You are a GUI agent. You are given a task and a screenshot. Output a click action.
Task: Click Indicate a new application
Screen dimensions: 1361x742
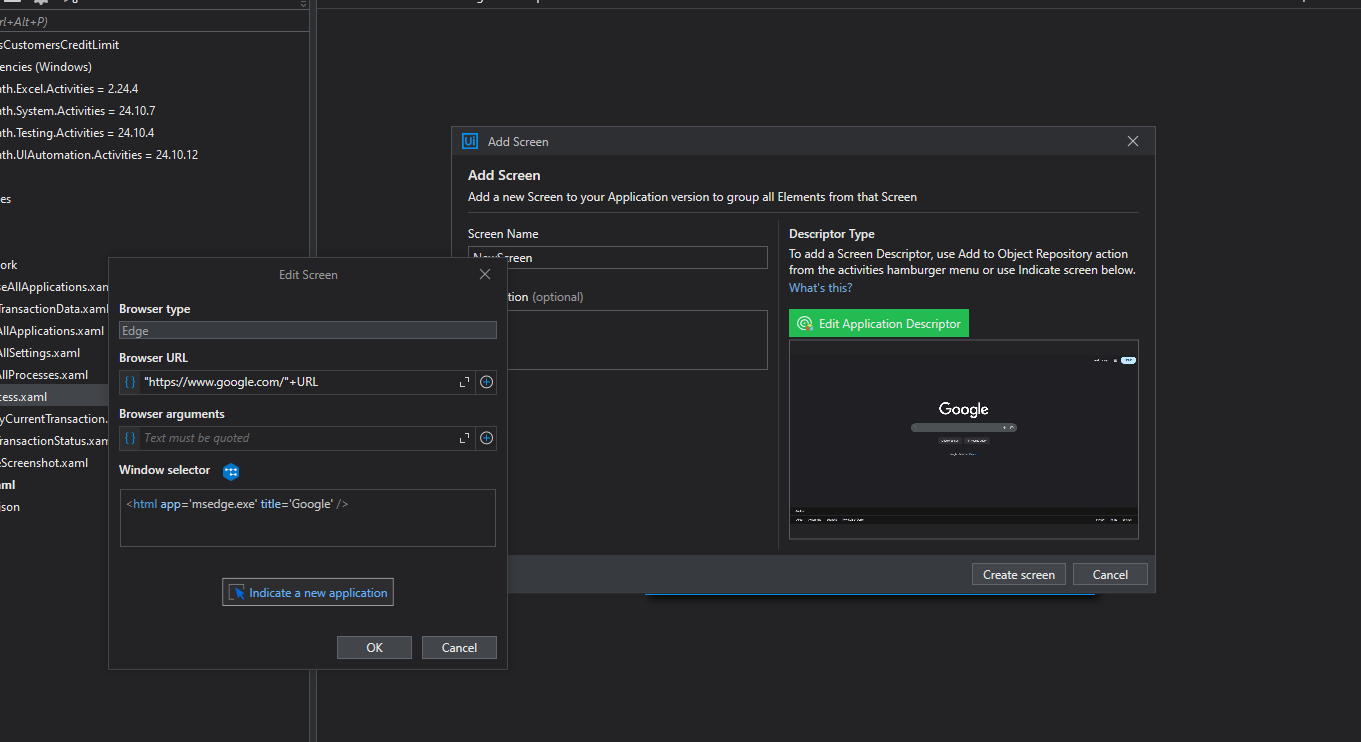click(x=307, y=591)
